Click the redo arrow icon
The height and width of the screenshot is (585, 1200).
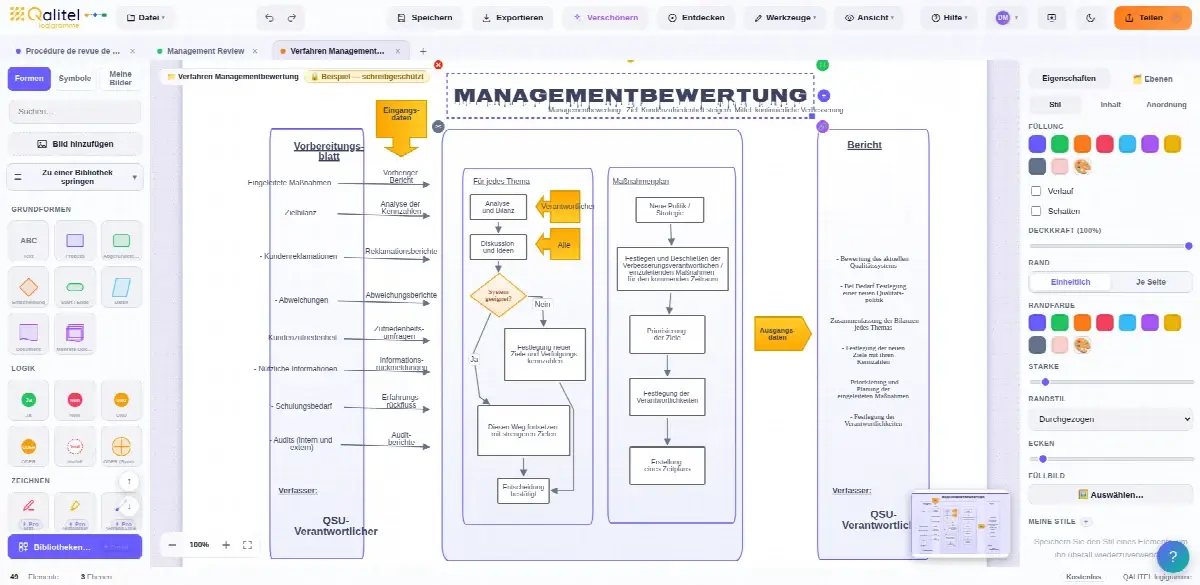[x=291, y=18]
